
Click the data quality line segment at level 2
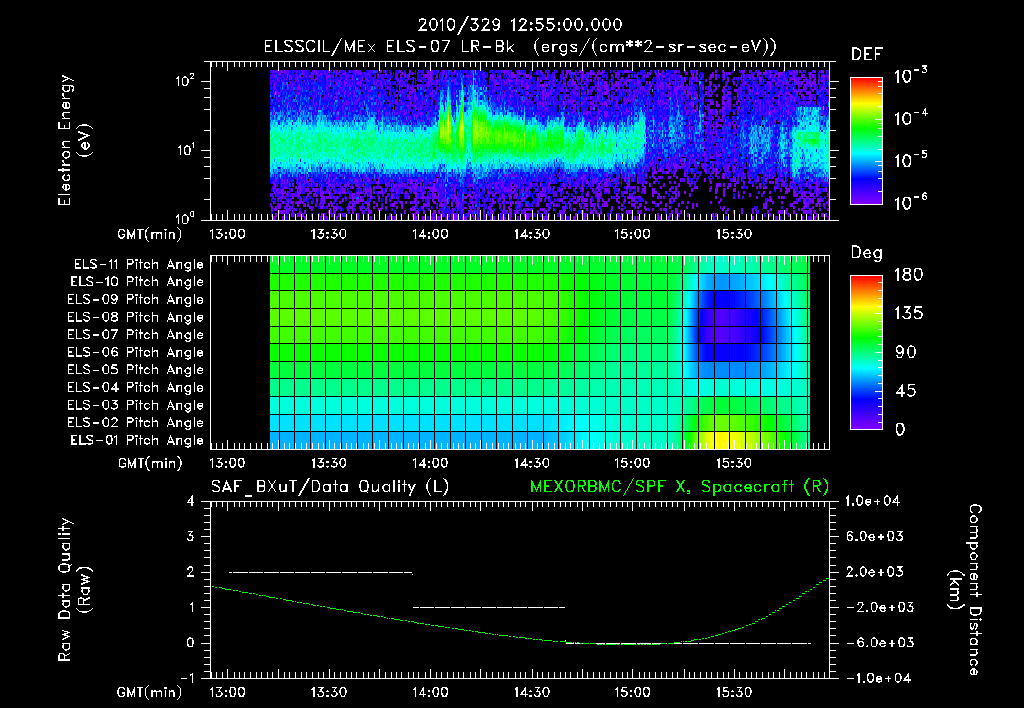(321, 572)
